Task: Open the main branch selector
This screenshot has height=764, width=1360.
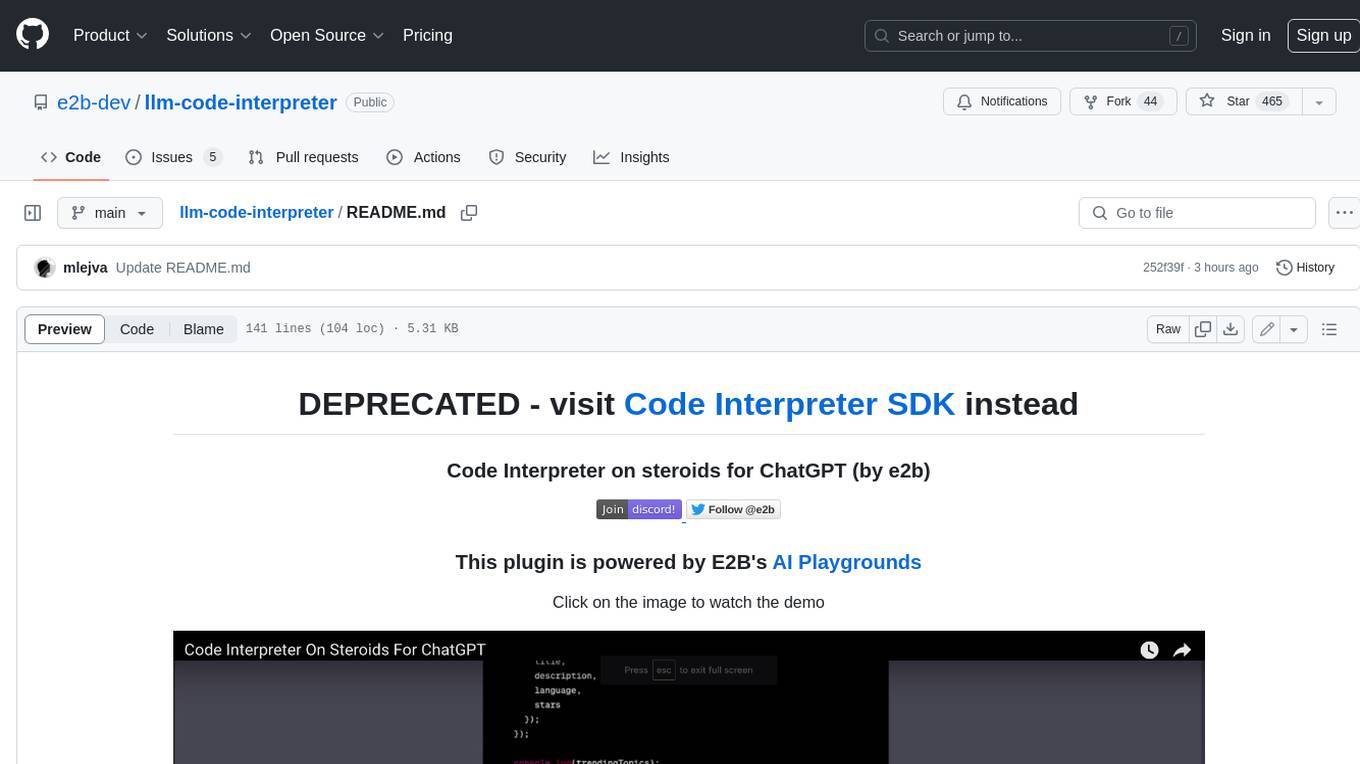Action: point(109,213)
